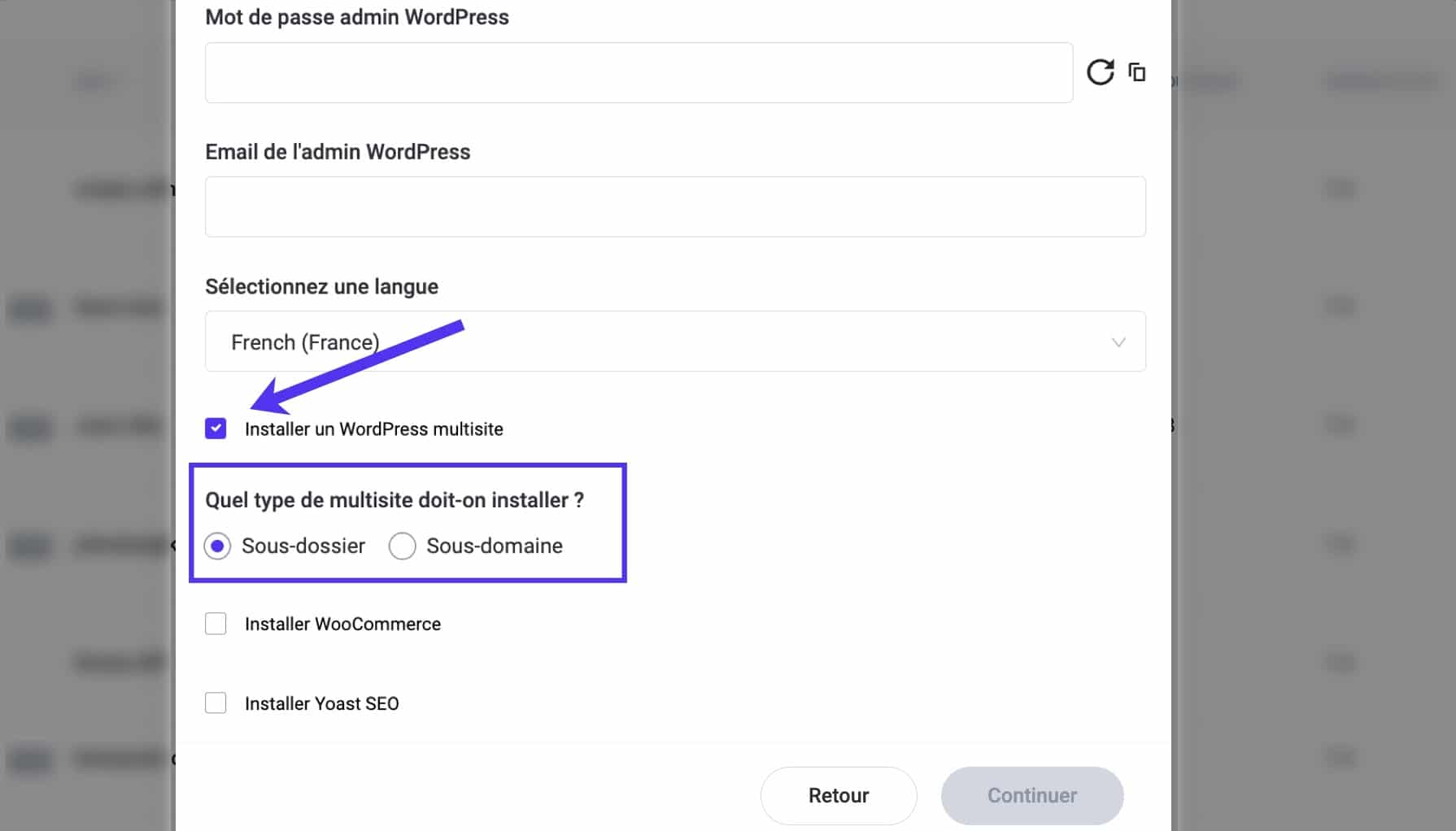Check Installer Yoast SEO
This screenshot has height=831, width=1456.
point(216,703)
